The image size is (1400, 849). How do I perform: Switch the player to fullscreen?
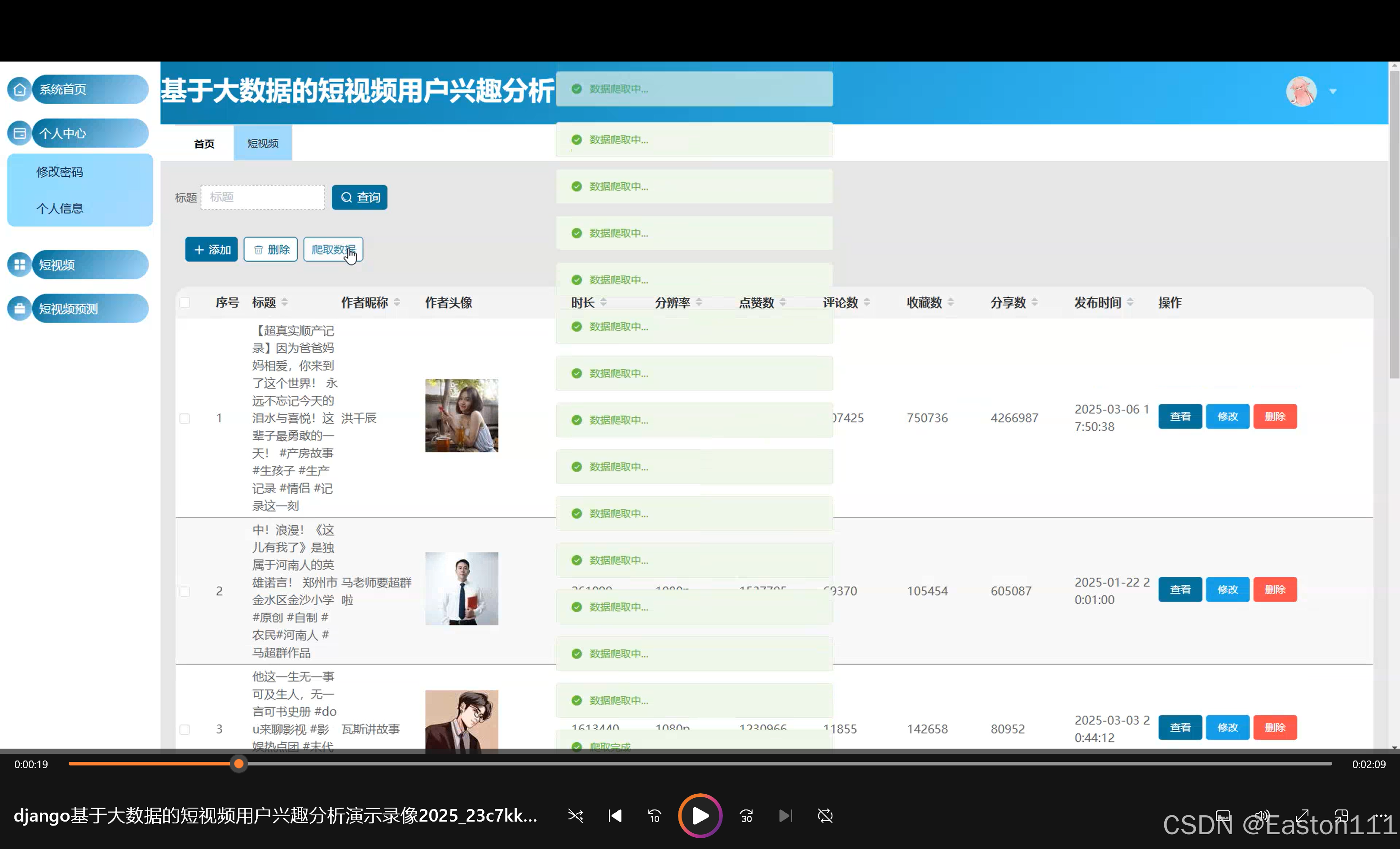point(1302,816)
